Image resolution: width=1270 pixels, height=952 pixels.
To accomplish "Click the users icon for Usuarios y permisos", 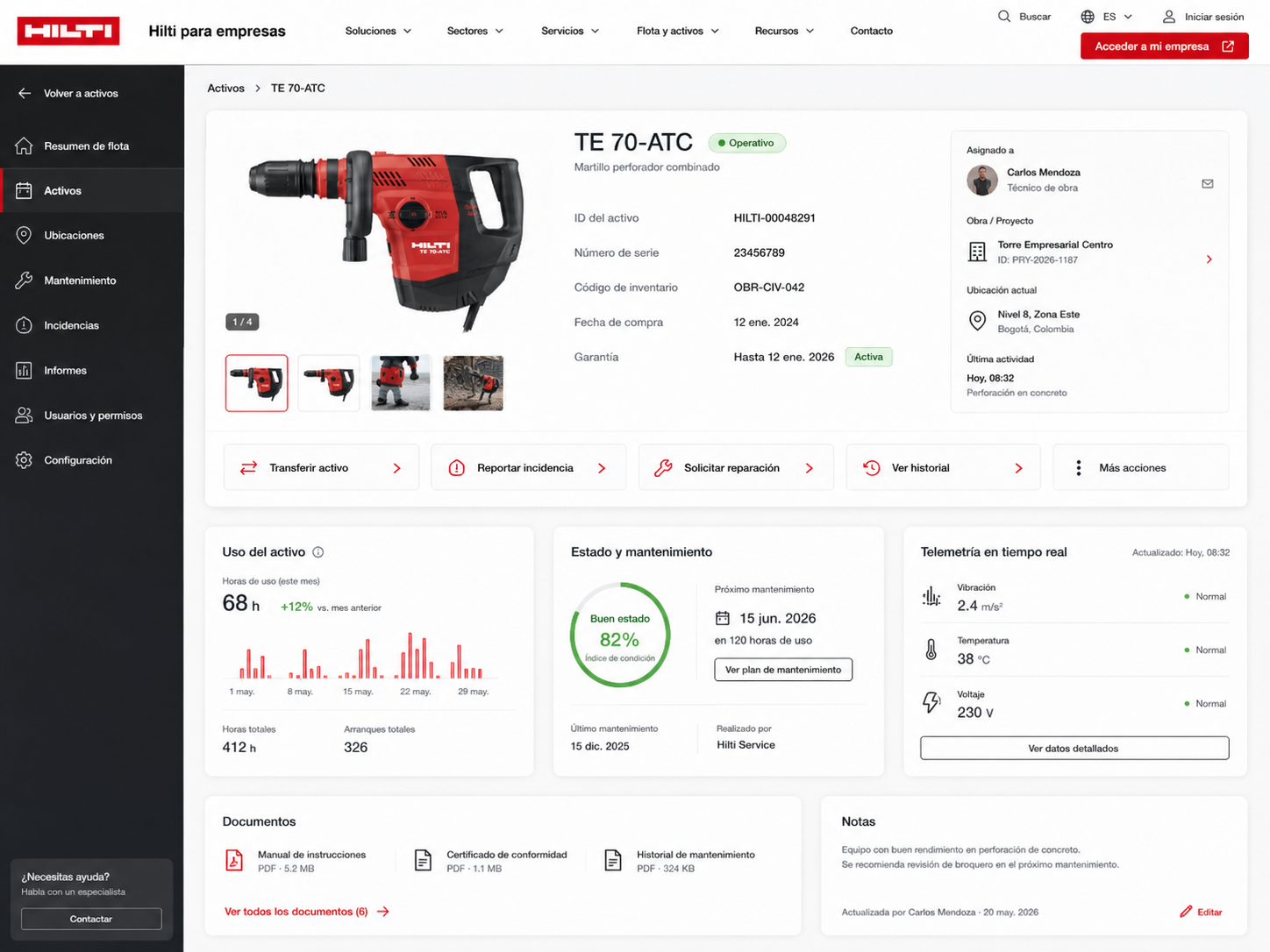I will [24, 416].
